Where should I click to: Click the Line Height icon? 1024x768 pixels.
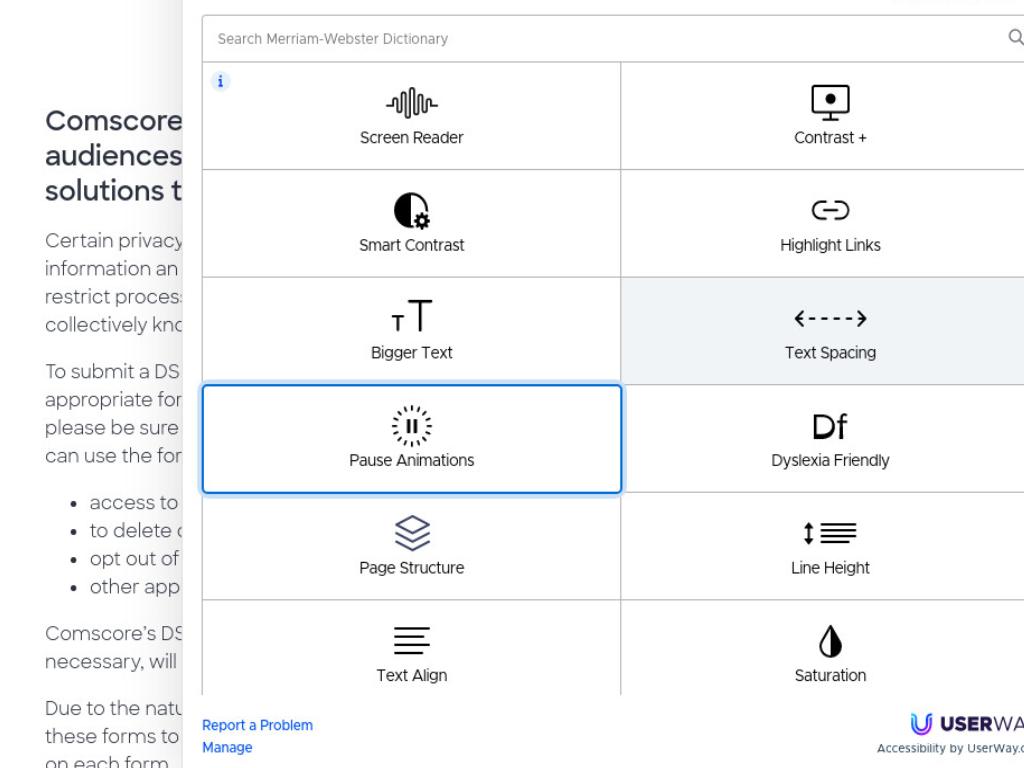(x=830, y=533)
